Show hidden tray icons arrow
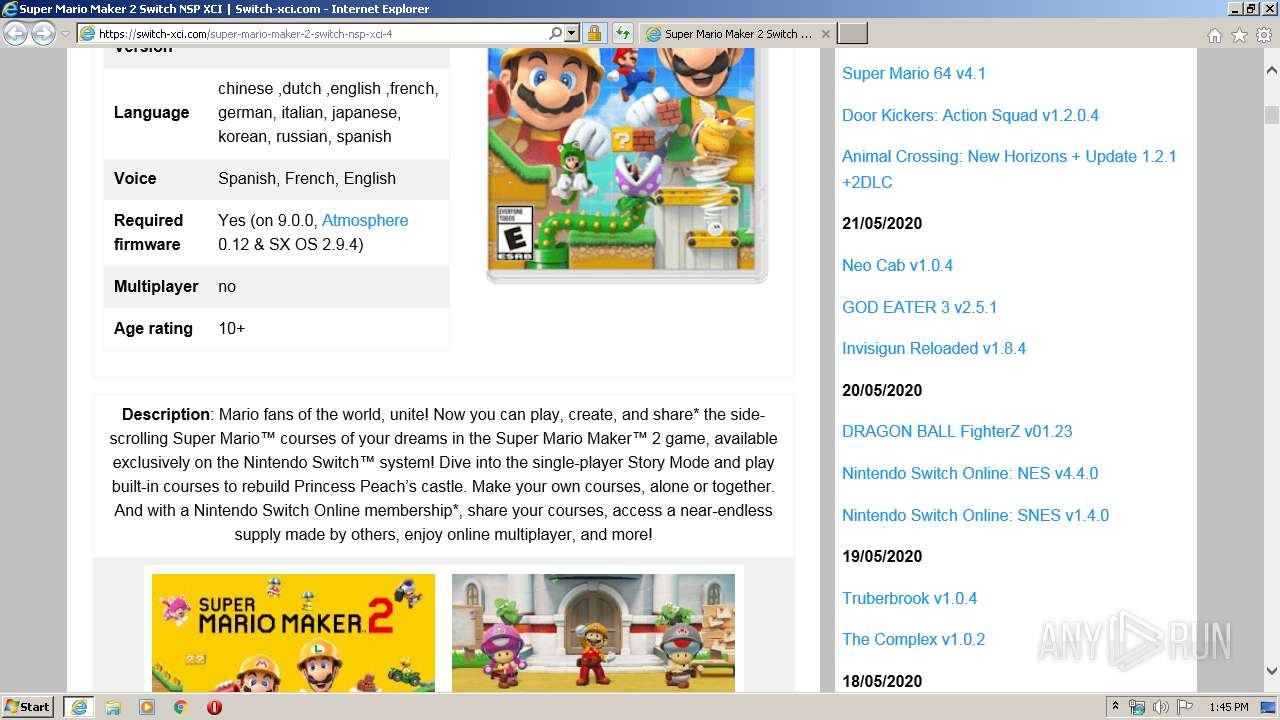Viewport: 1280px width, 720px height. 1115,707
